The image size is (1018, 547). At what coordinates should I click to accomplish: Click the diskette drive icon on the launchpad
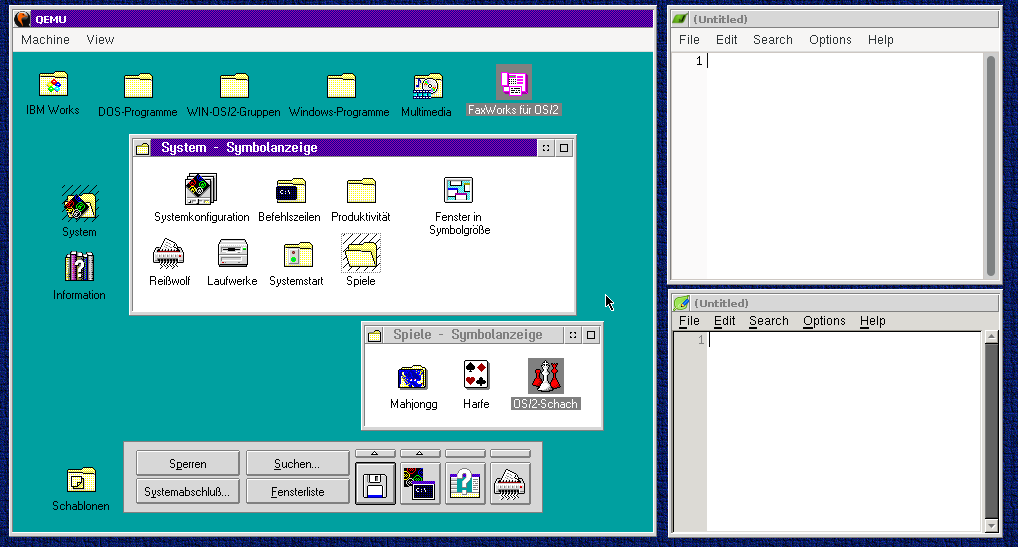coord(375,484)
